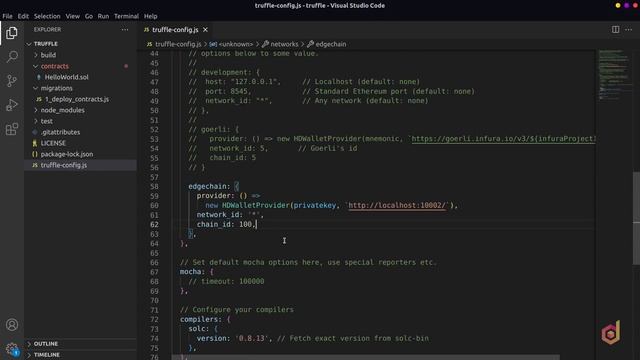Click the editor vertical scrollbar thumb

636,218
